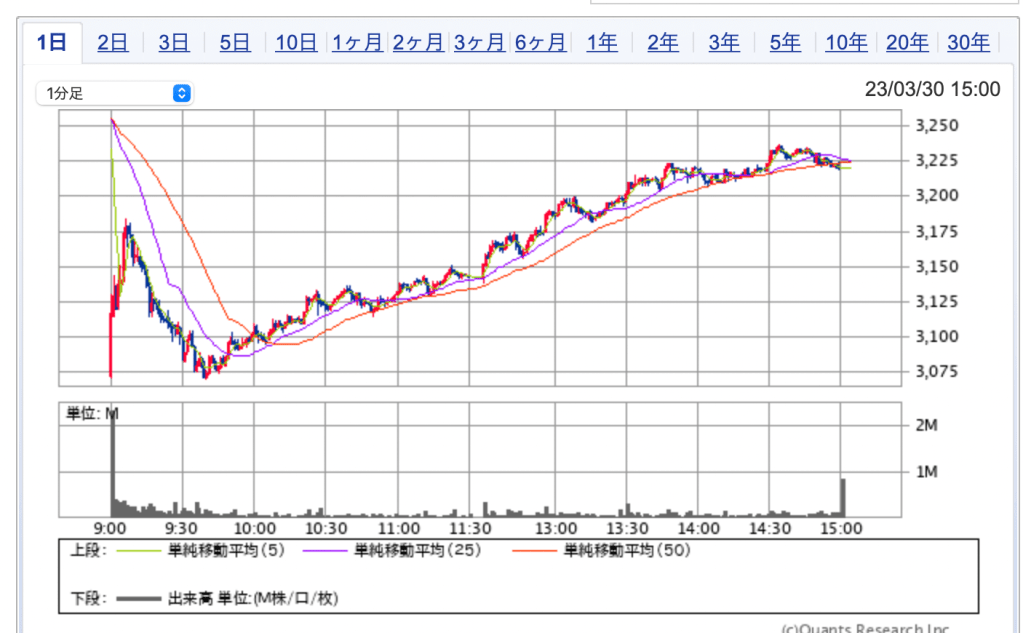This screenshot has width=1023, height=633.
Task: Open the 1分足 interval dropdown
Action: [113, 93]
